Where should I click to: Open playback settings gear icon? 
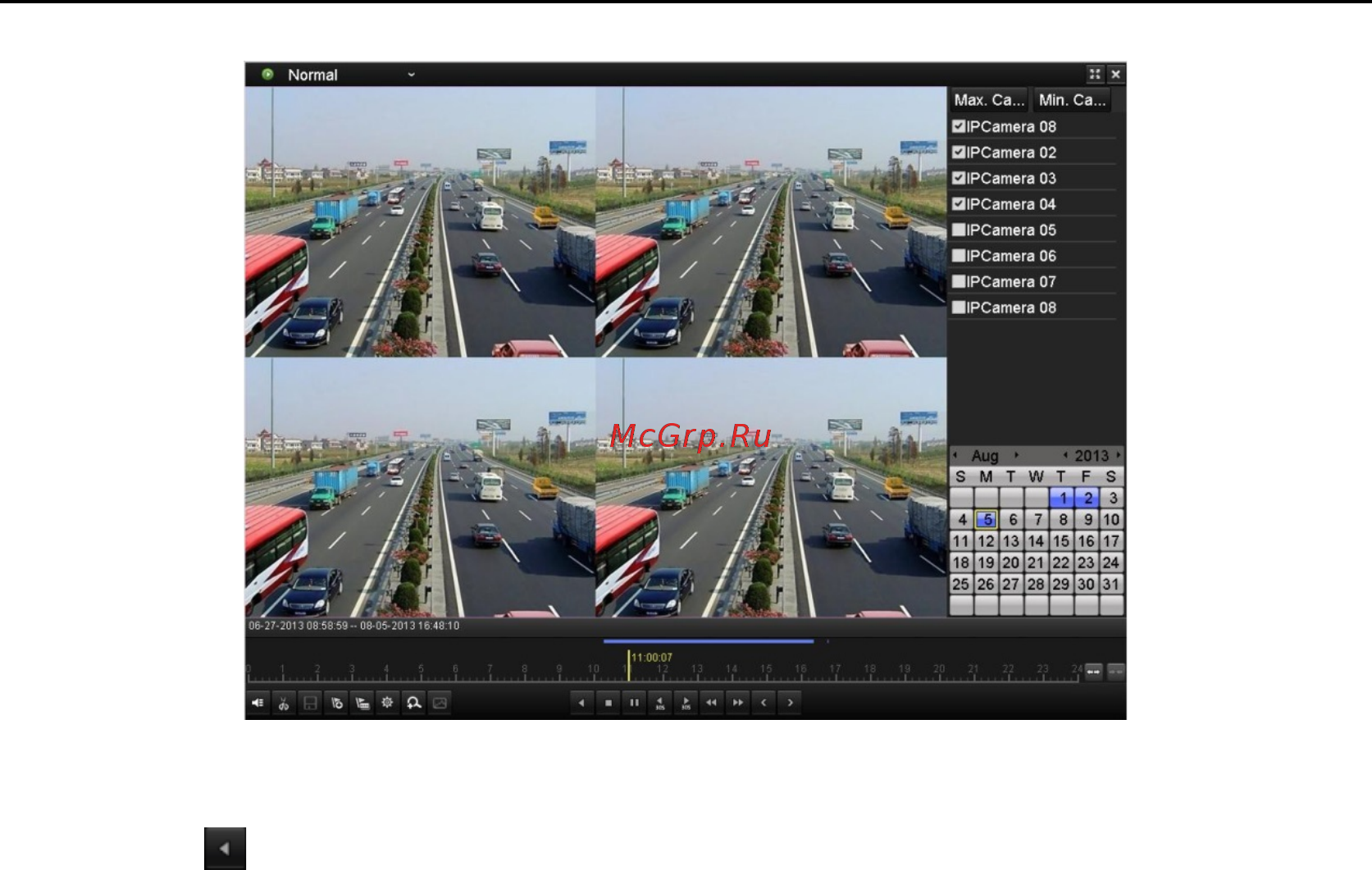tap(388, 703)
